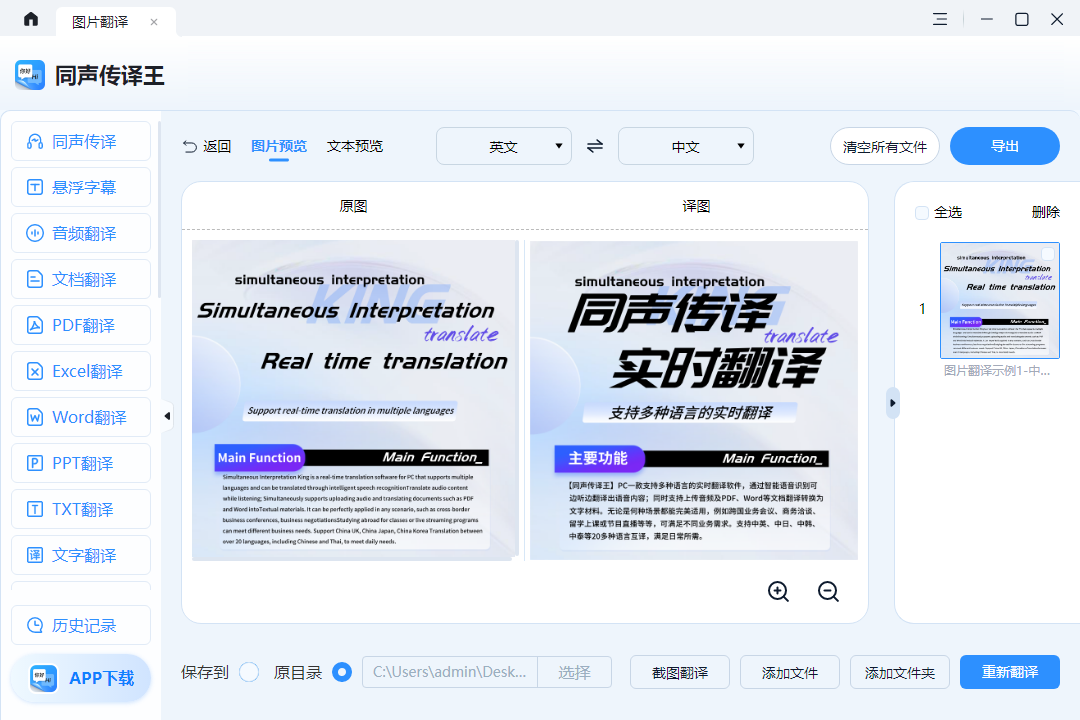
Task: Click the save path input field
Action: [x=450, y=672]
